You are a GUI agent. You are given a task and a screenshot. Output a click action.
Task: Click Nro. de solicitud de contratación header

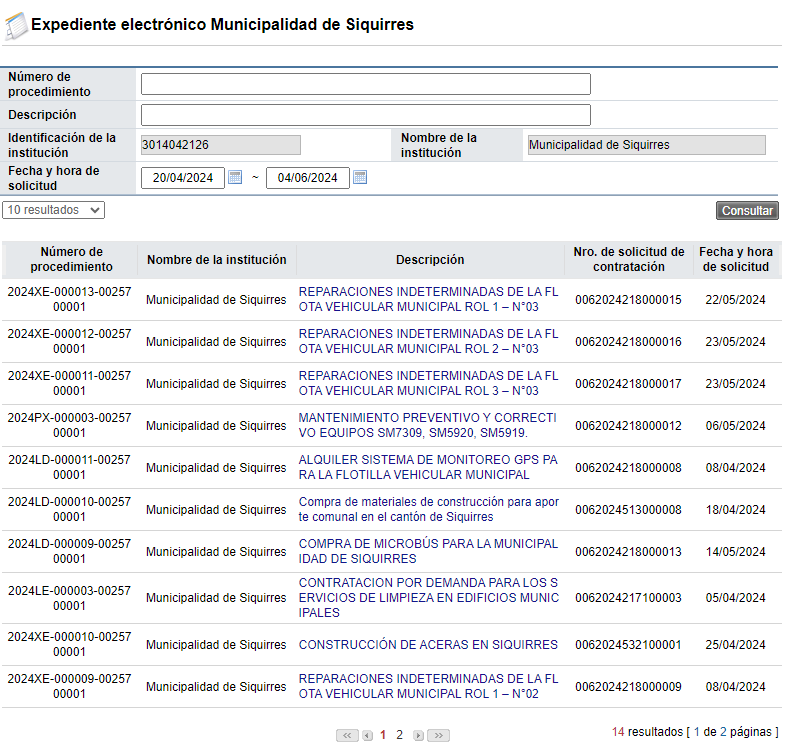pyautogui.click(x=629, y=259)
